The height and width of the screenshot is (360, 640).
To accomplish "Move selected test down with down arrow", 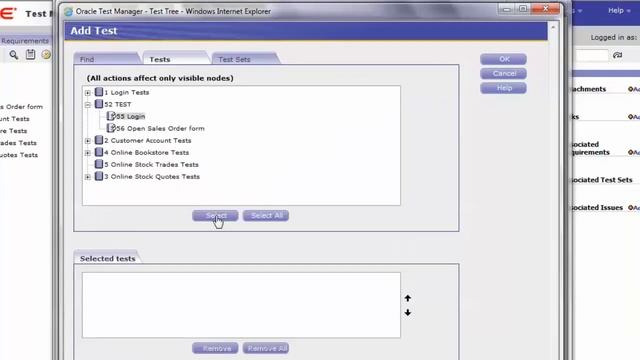I will pyautogui.click(x=408, y=312).
